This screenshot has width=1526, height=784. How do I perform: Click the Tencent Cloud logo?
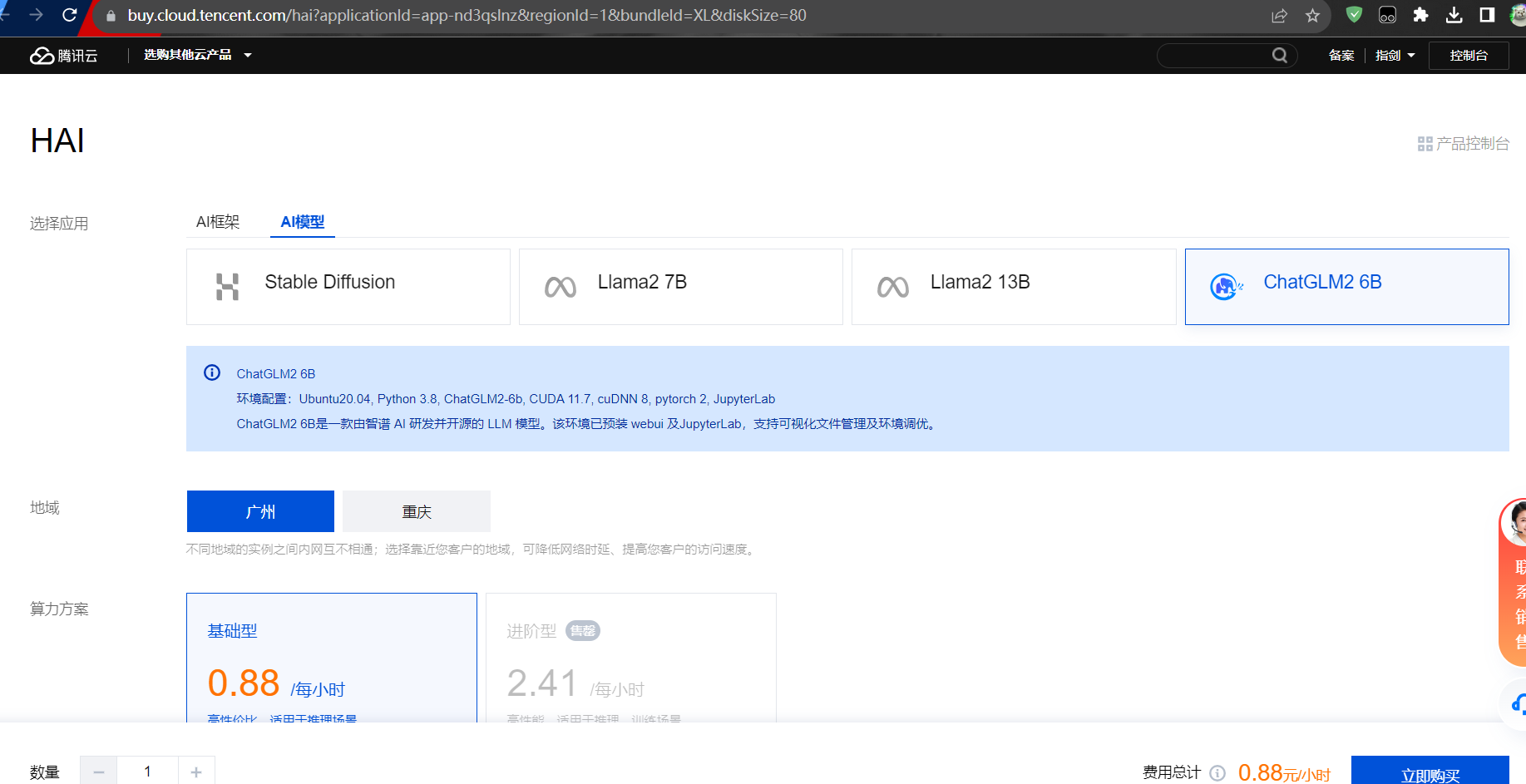tap(64, 55)
